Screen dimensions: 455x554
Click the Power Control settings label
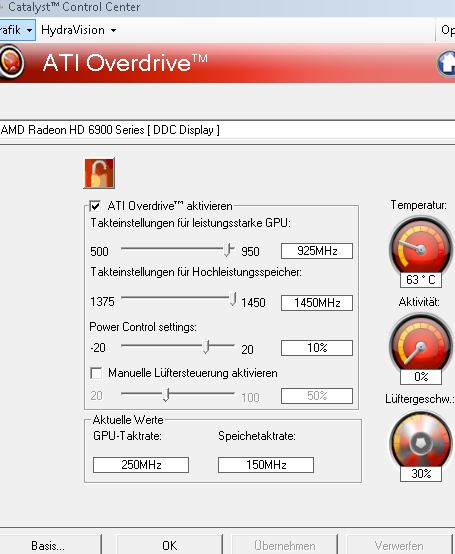click(x=143, y=327)
